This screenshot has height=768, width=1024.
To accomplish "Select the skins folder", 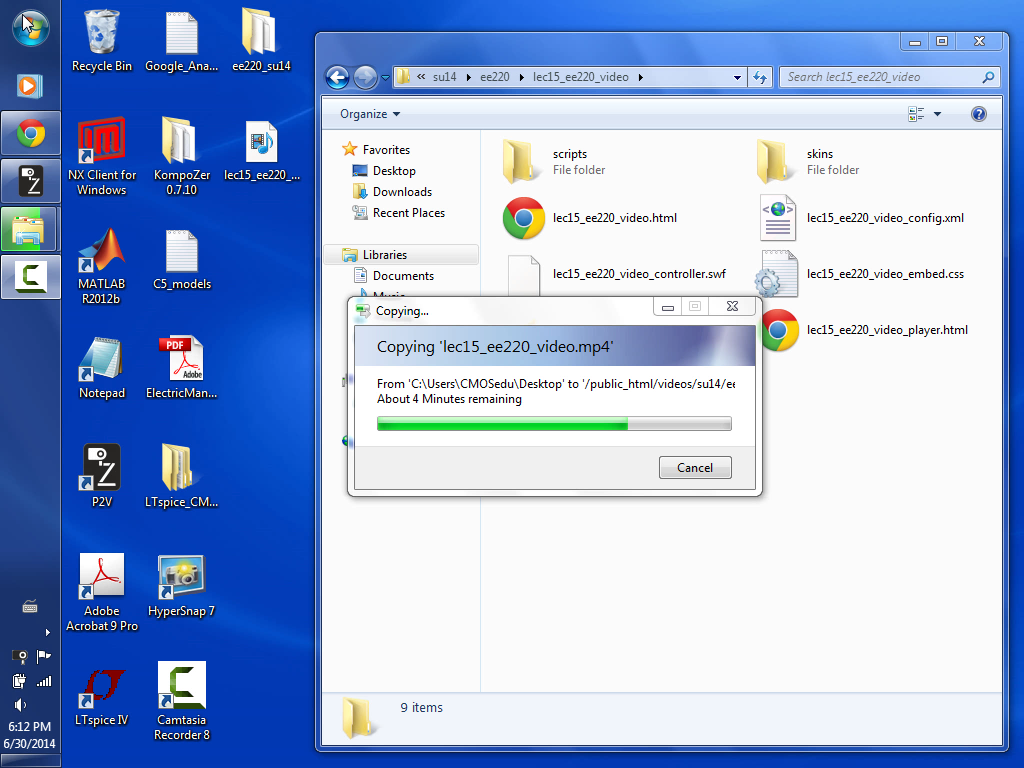I will [x=809, y=161].
